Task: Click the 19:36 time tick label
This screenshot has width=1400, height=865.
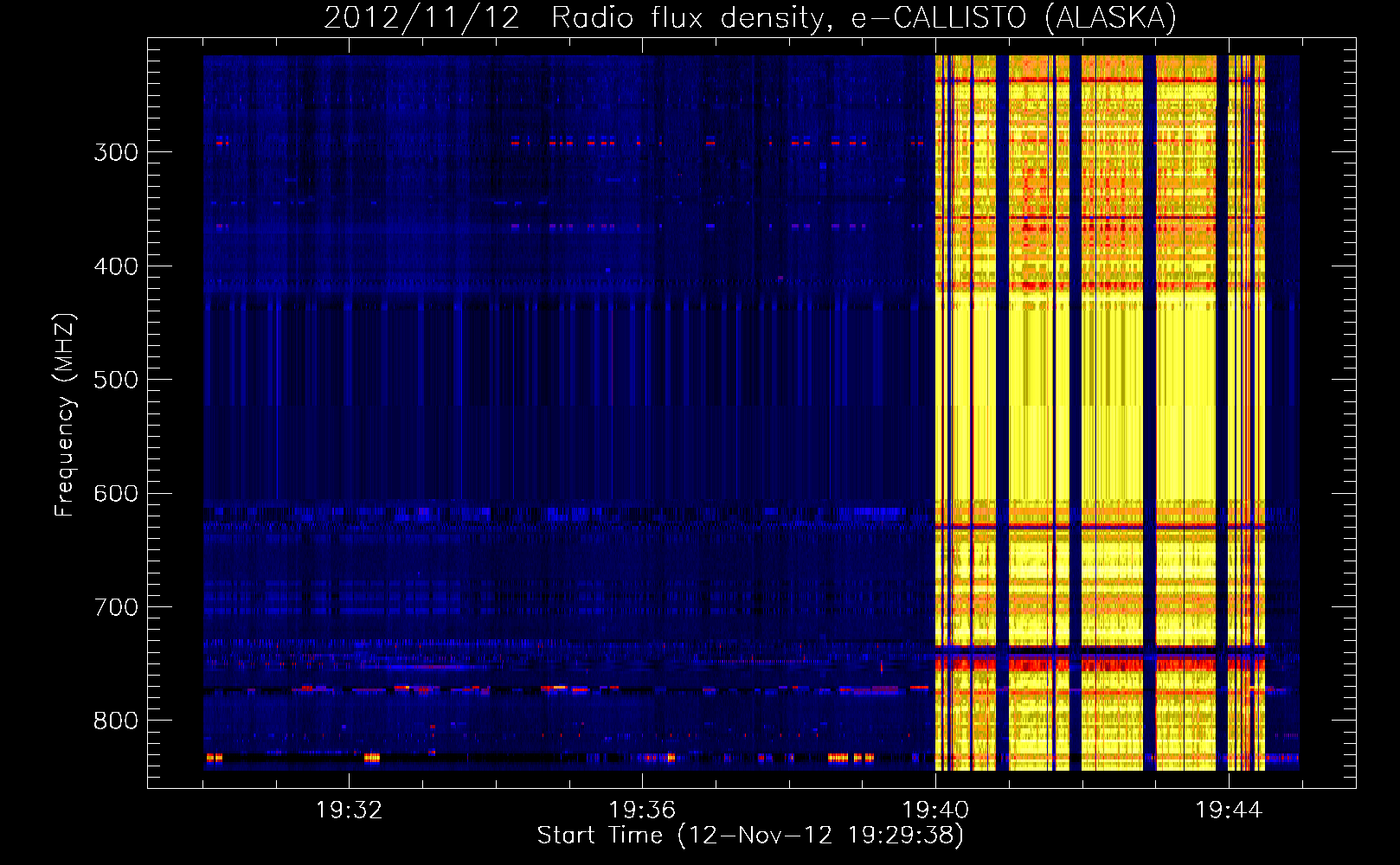Action: pyautogui.click(x=642, y=811)
